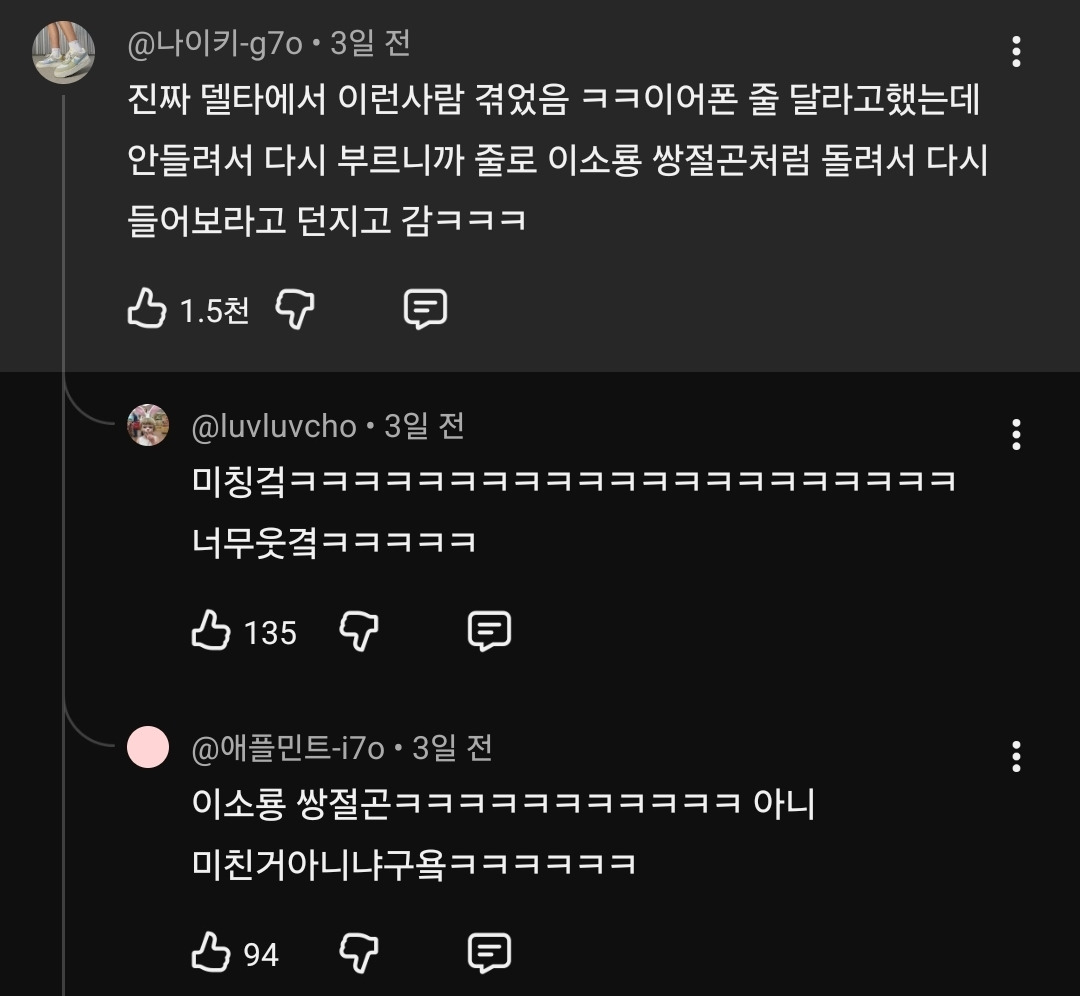Viewport: 1080px width, 996px height.
Task: Open the @luvluvcho avatar
Action: click(x=148, y=426)
